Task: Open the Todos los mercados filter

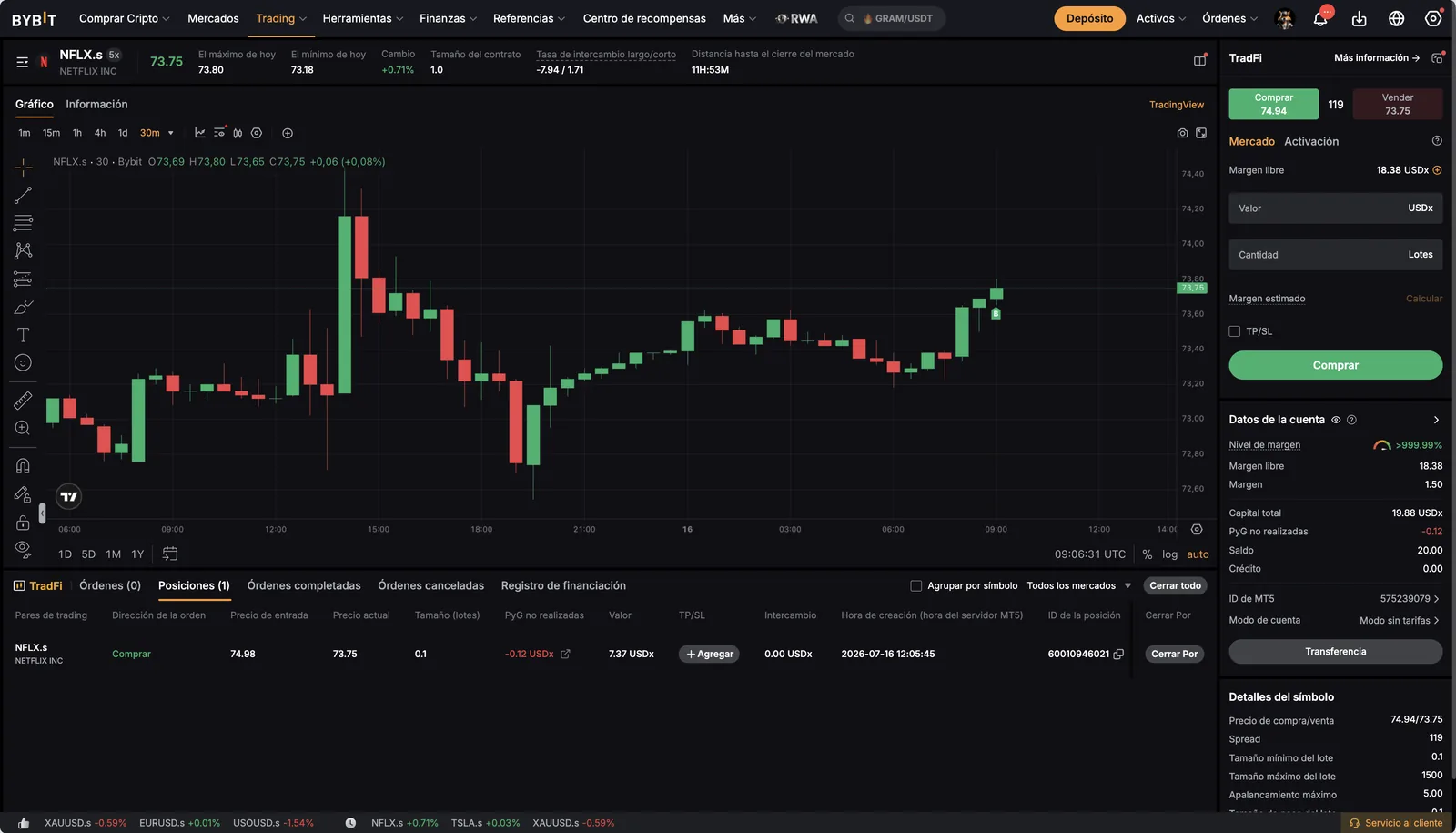Action: (x=1079, y=585)
